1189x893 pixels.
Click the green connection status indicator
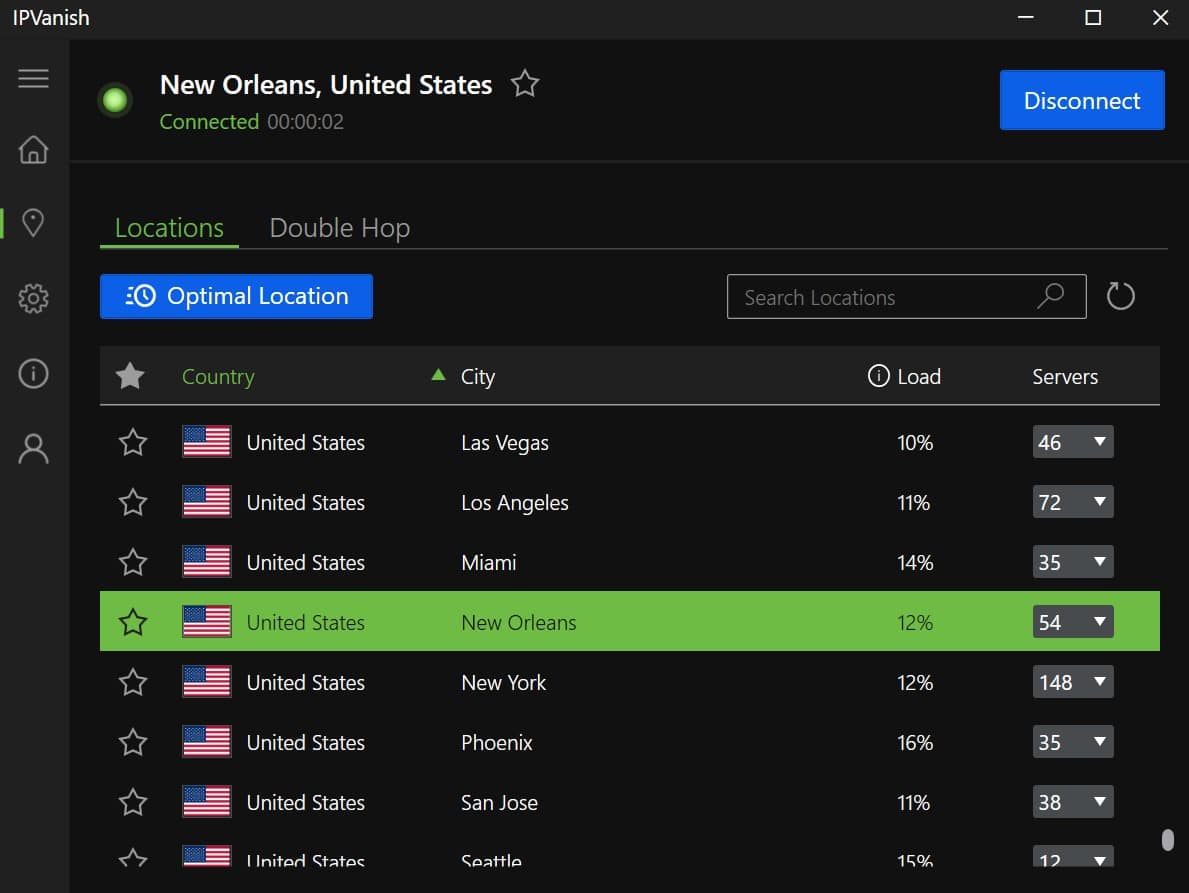coord(115,100)
